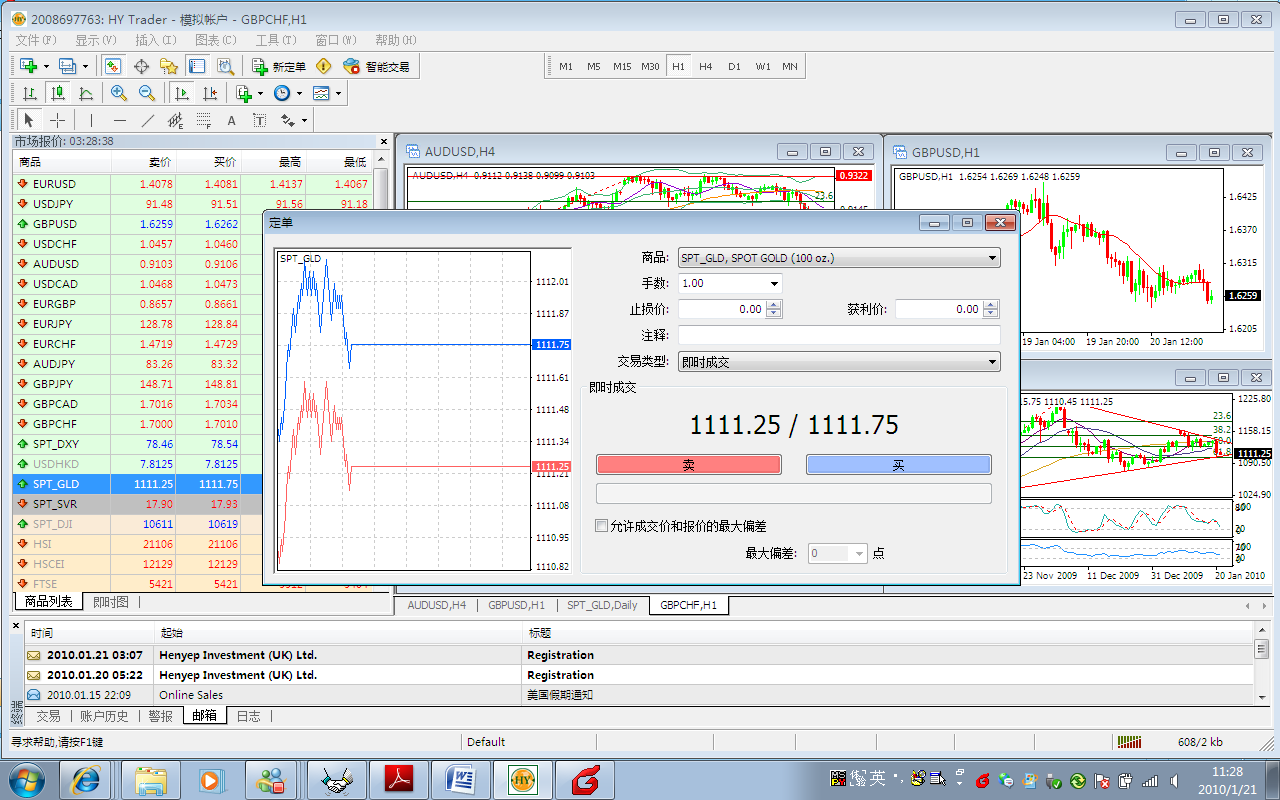Image resolution: width=1280 pixels, height=800 pixels.
Task: Switch timeframe to H4
Action: 706,66
